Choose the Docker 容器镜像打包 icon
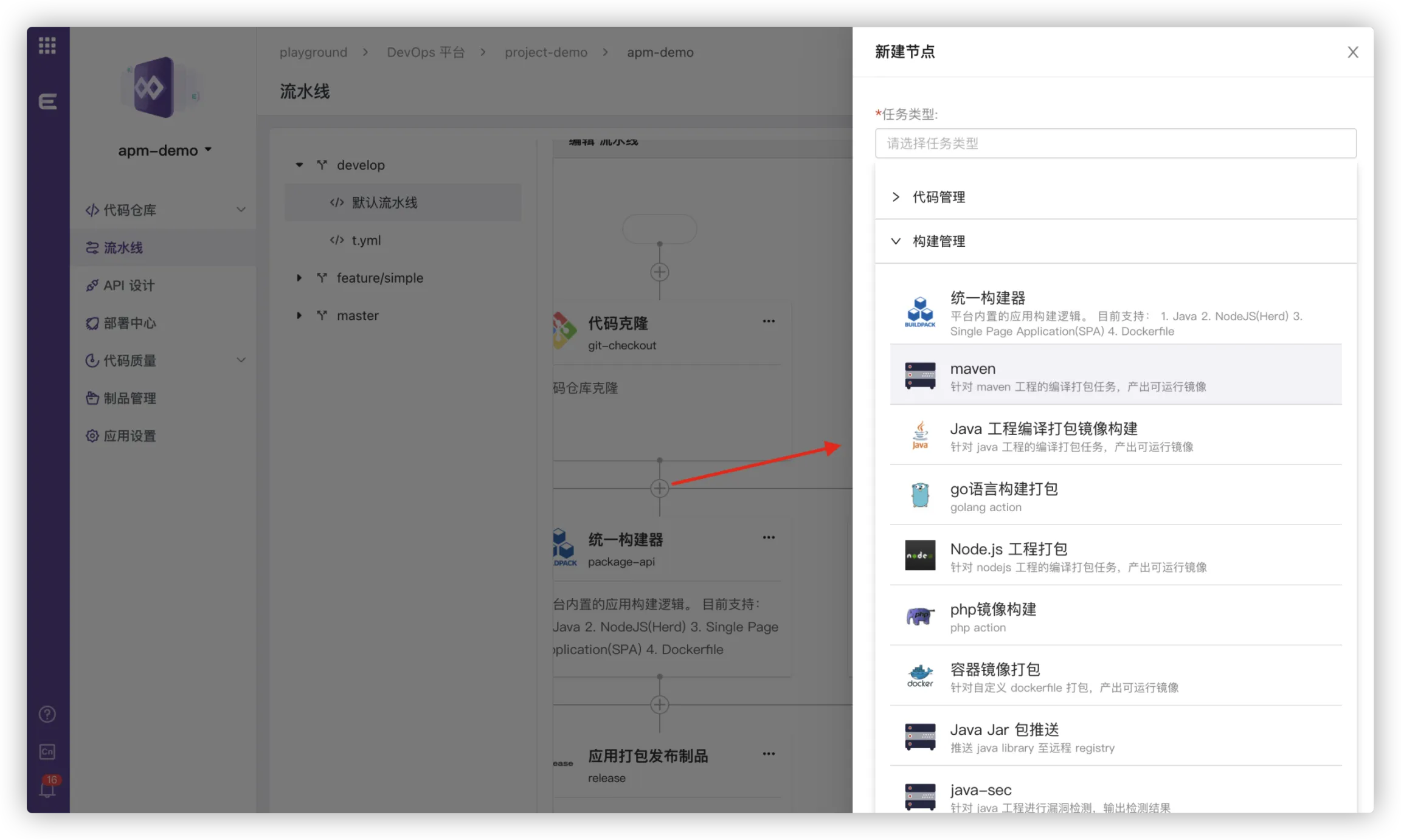This screenshot has width=1401, height=840. [920, 676]
